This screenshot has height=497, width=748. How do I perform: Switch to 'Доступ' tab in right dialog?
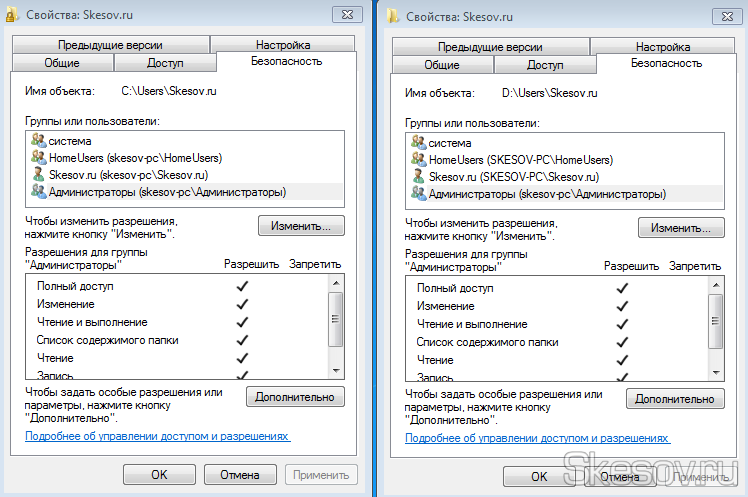point(545,65)
